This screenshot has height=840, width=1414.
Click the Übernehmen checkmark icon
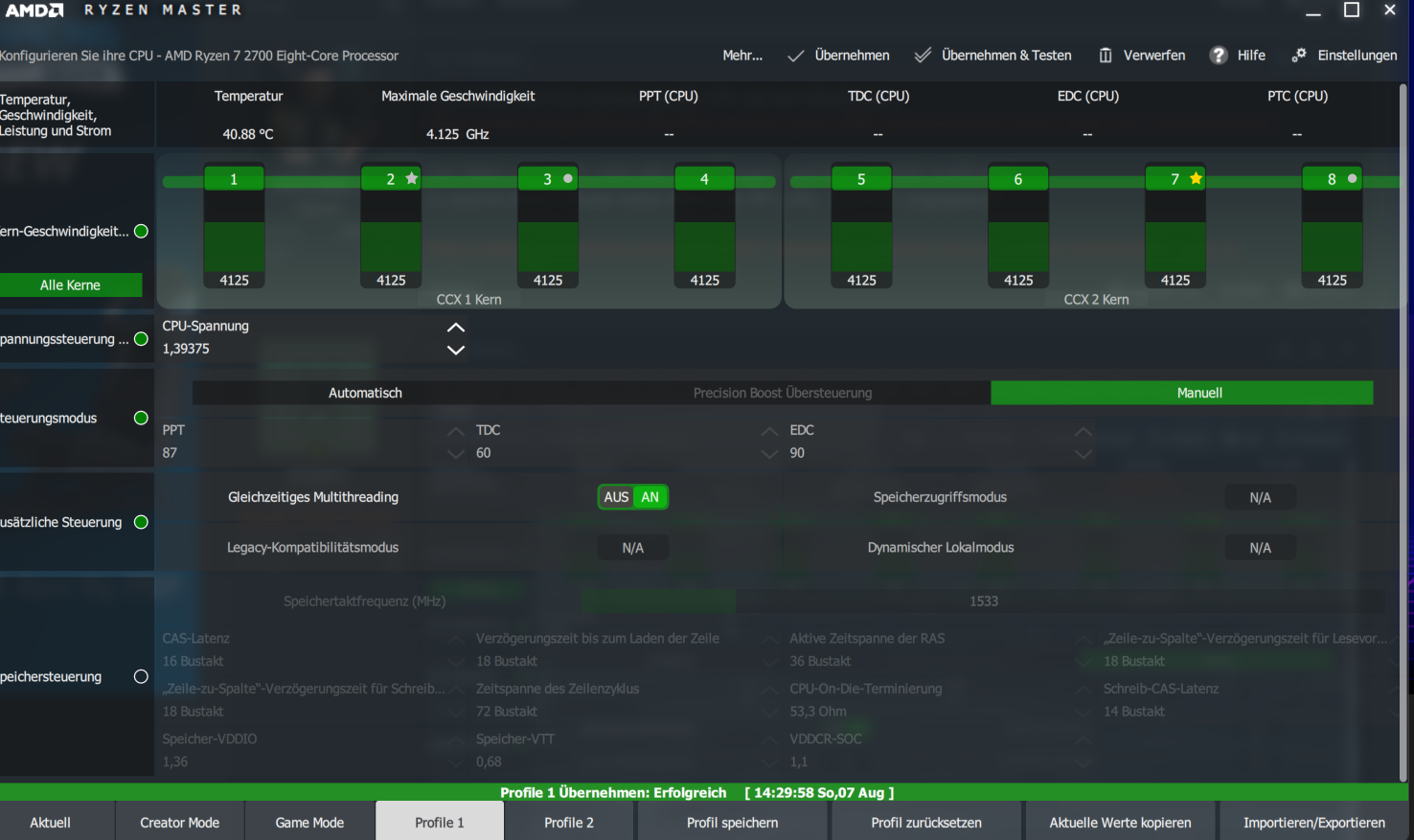pos(795,56)
